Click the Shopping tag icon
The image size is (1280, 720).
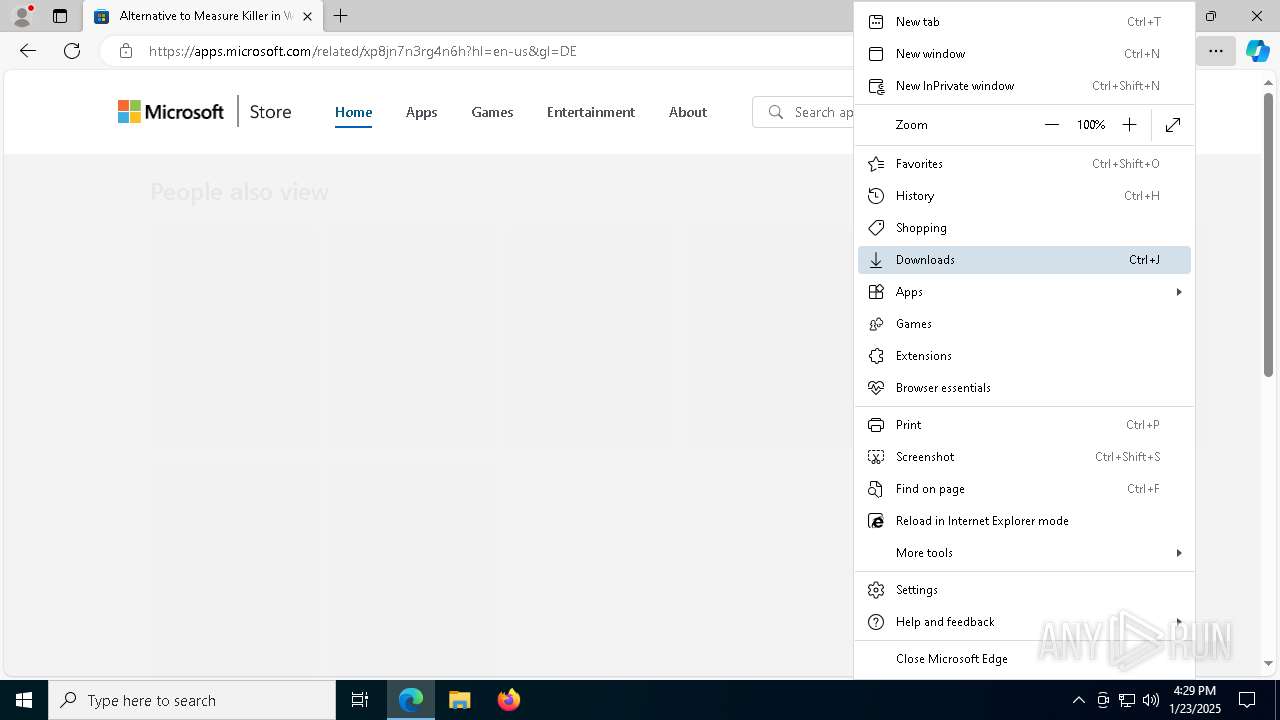point(876,227)
